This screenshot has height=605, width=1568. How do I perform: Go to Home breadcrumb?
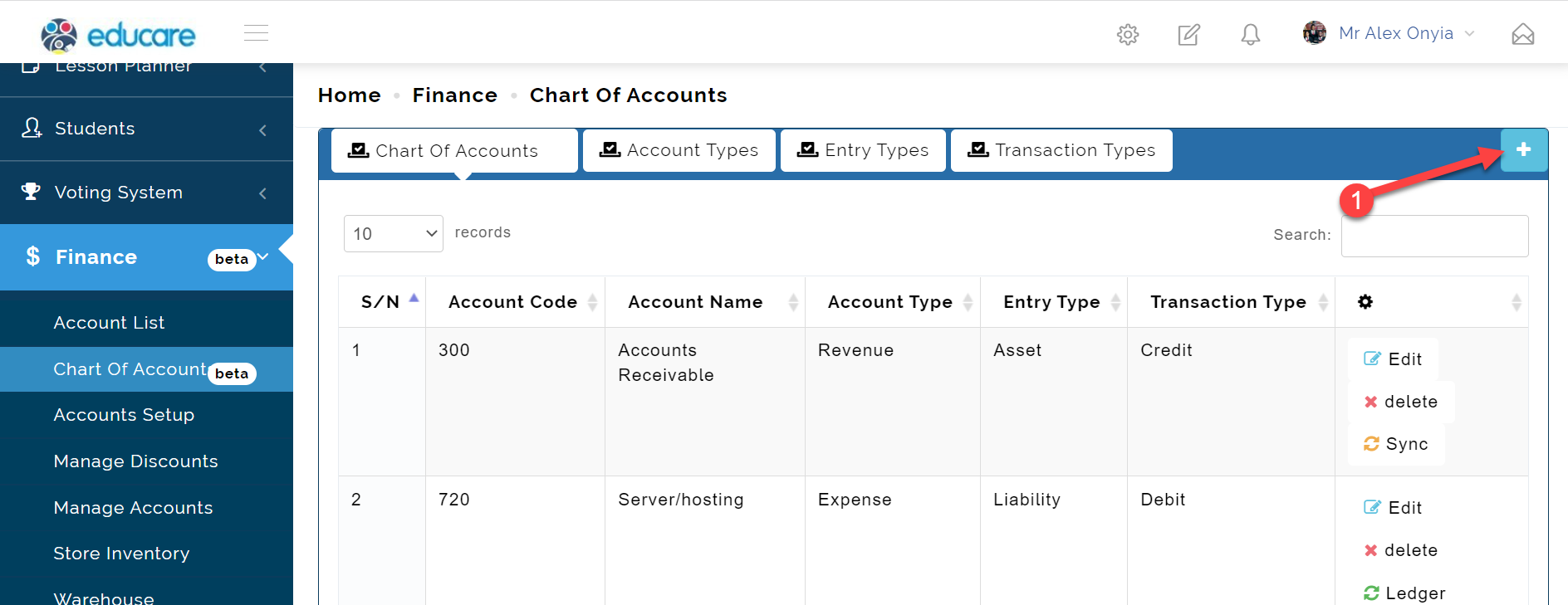pos(350,95)
